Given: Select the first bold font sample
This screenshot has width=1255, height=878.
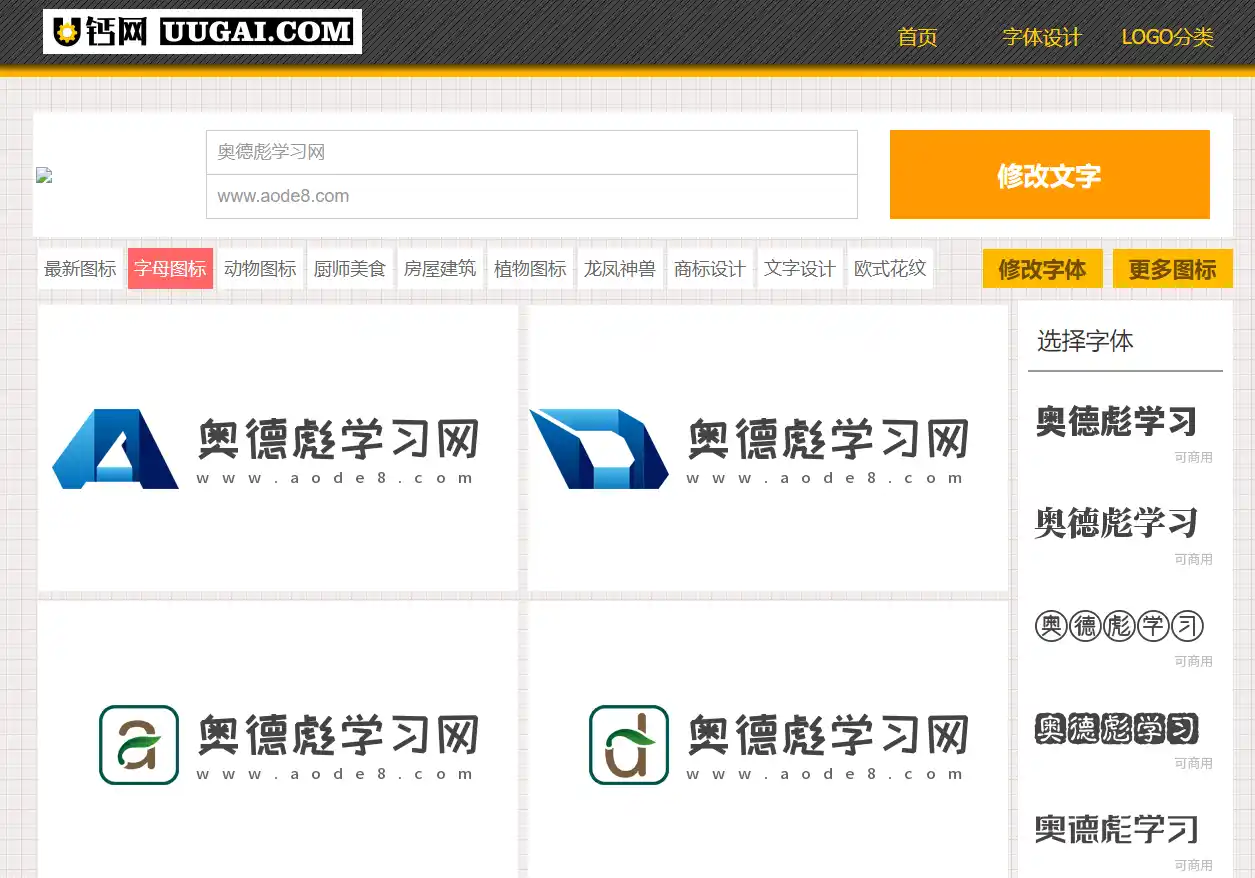Looking at the screenshot, I should (1116, 422).
